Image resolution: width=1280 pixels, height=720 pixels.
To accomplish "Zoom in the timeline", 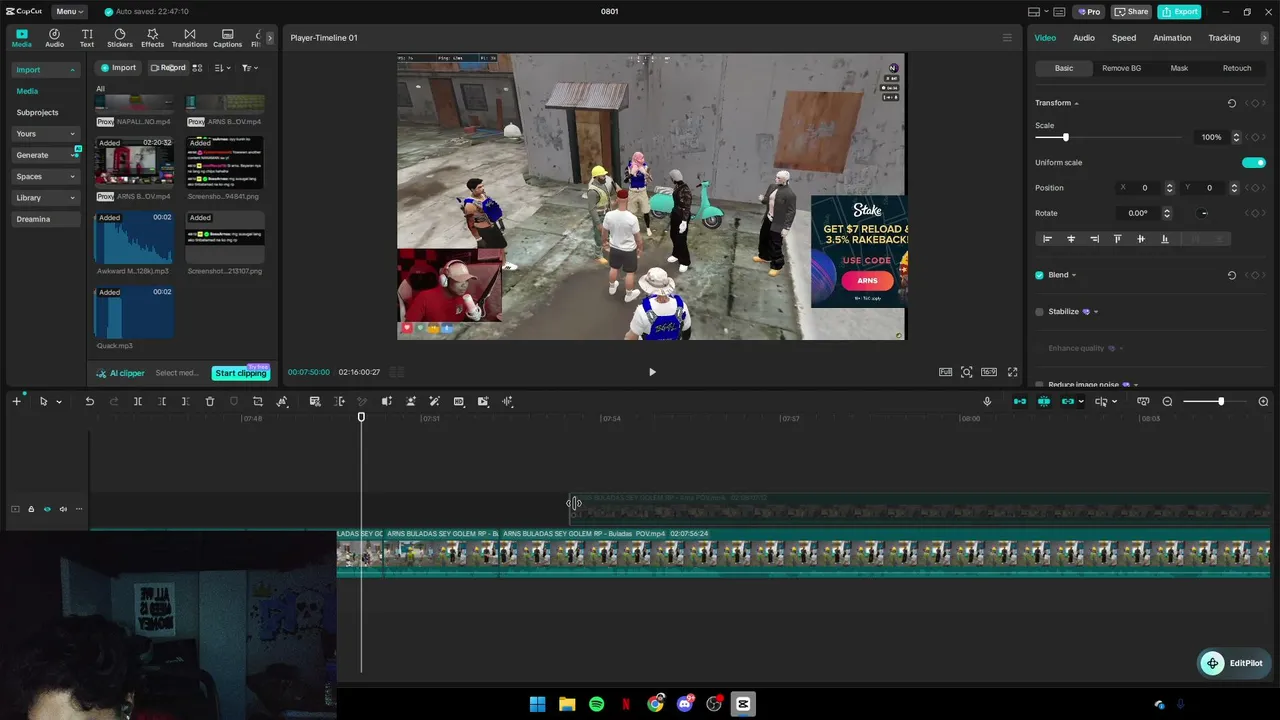I will pos(1263,402).
